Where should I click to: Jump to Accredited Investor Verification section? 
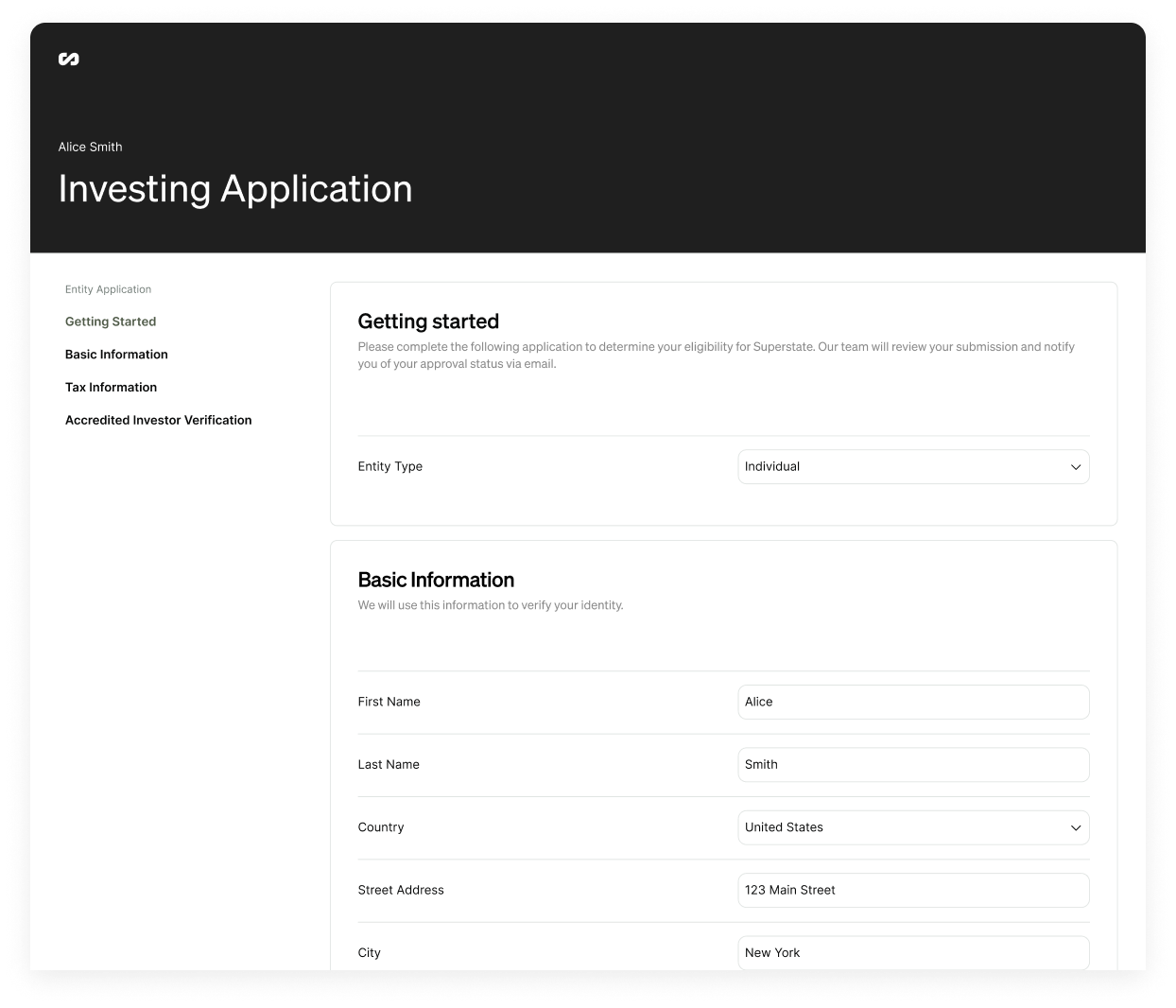click(x=158, y=420)
